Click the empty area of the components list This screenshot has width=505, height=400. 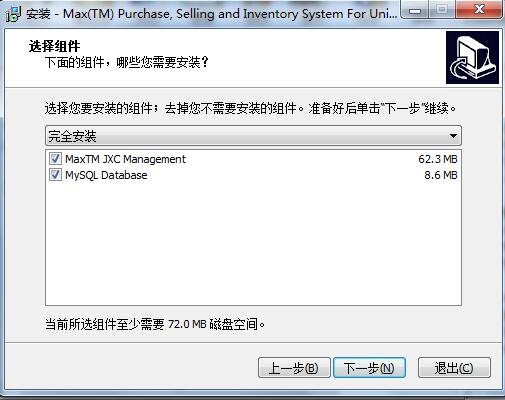click(253, 243)
